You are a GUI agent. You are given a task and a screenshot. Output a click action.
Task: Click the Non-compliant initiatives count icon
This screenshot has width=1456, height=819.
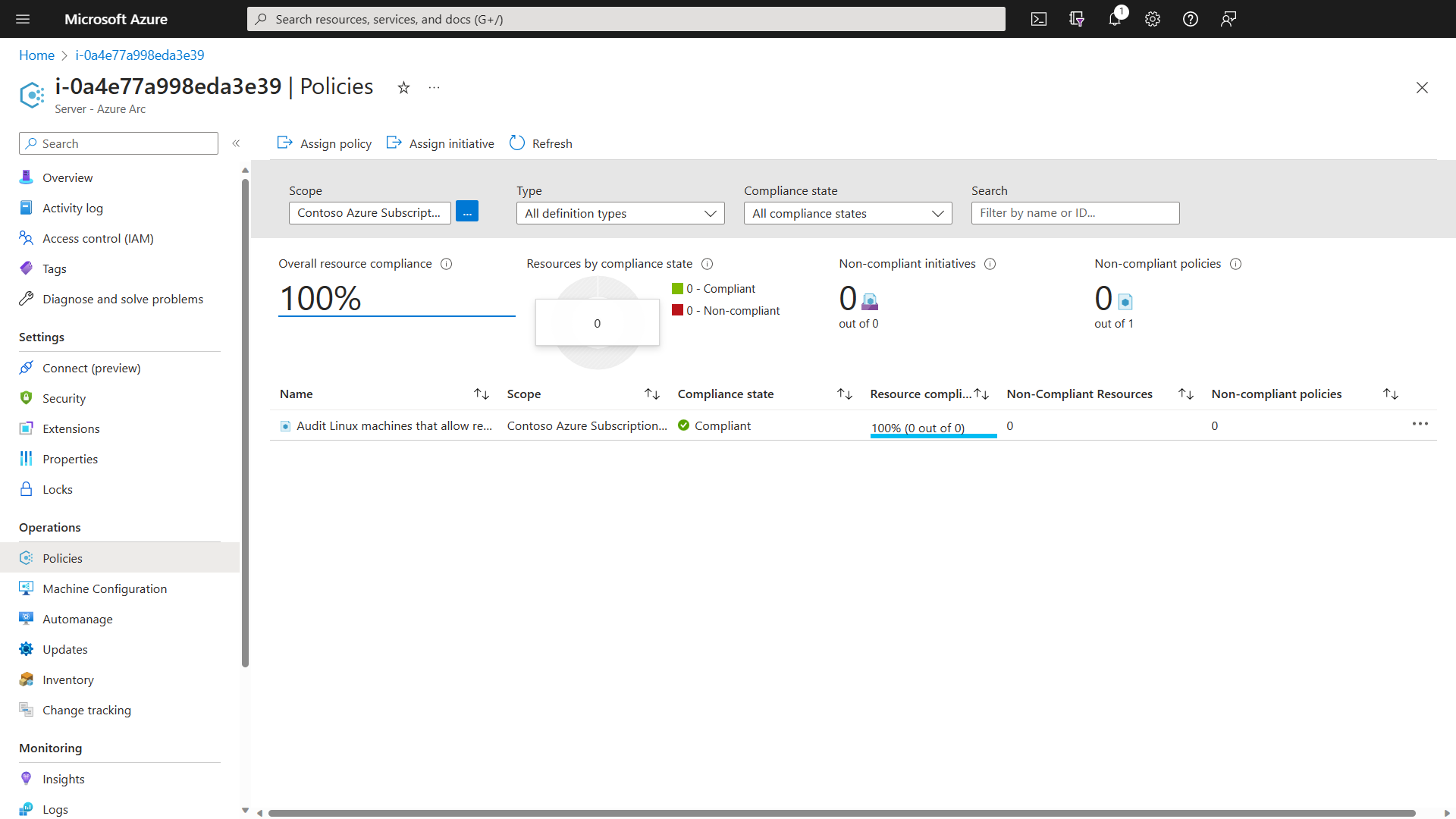pyautogui.click(x=870, y=297)
